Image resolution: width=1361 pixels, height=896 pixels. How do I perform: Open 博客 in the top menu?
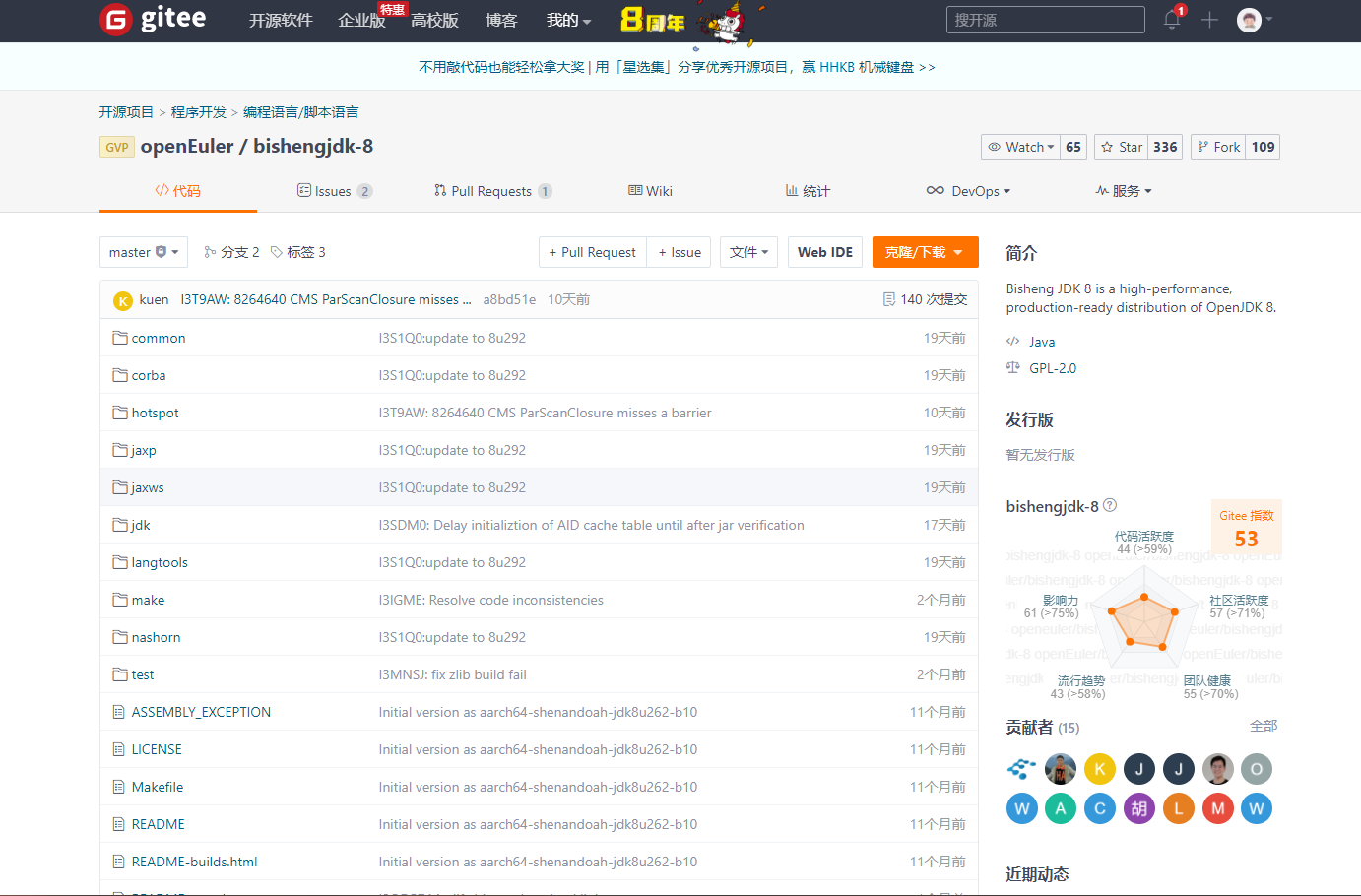coord(501,21)
